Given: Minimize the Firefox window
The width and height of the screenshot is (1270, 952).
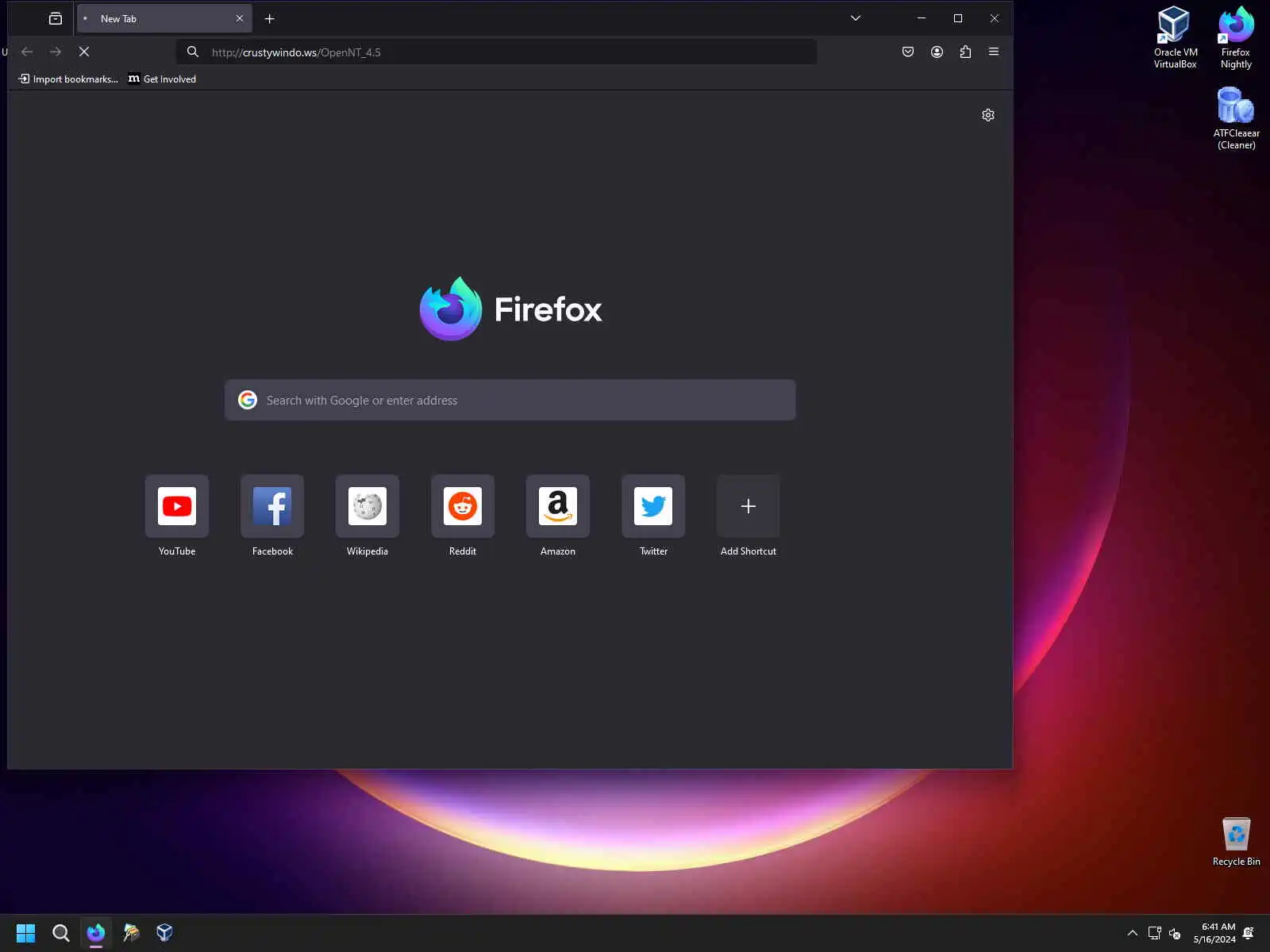Looking at the screenshot, I should coord(922,18).
